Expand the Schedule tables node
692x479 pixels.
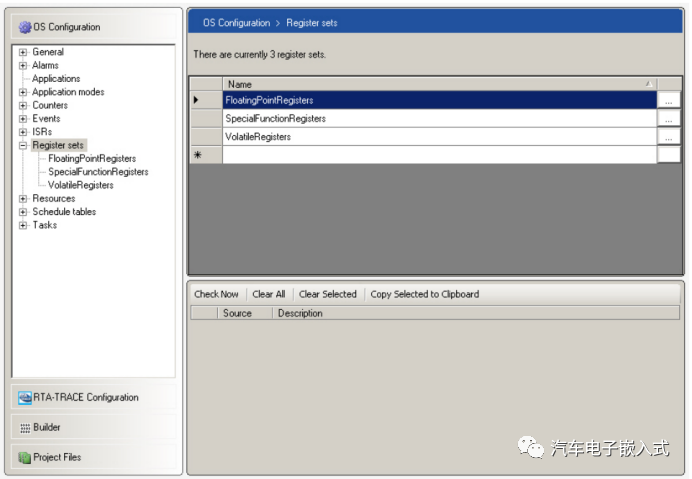[23, 212]
